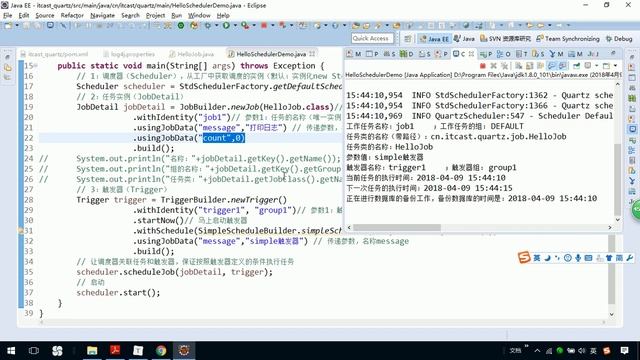Open the Source menu
Viewport: 640px width, 360px height.
pyautogui.click(x=45, y=16)
